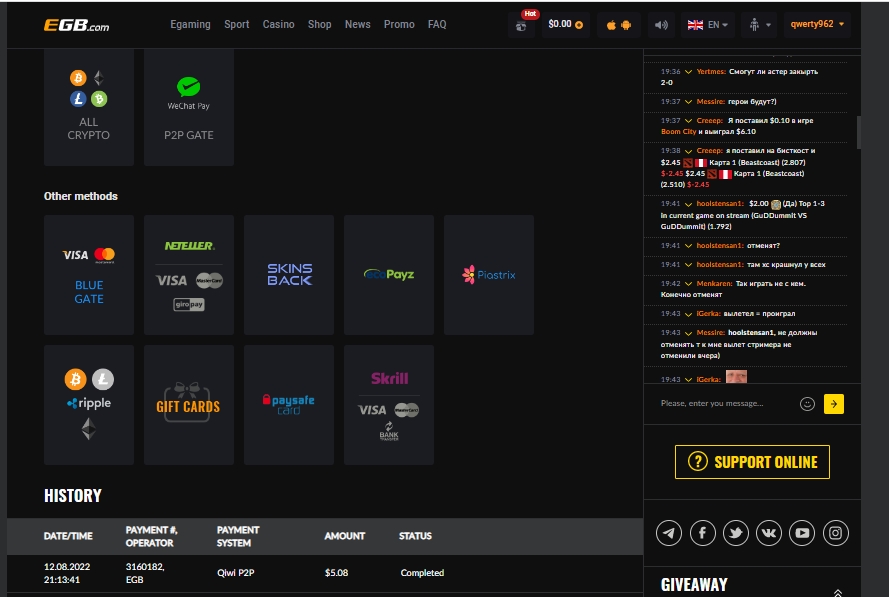Expand options for the 19:41 hoolstensan1 bet message

click(x=688, y=204)
